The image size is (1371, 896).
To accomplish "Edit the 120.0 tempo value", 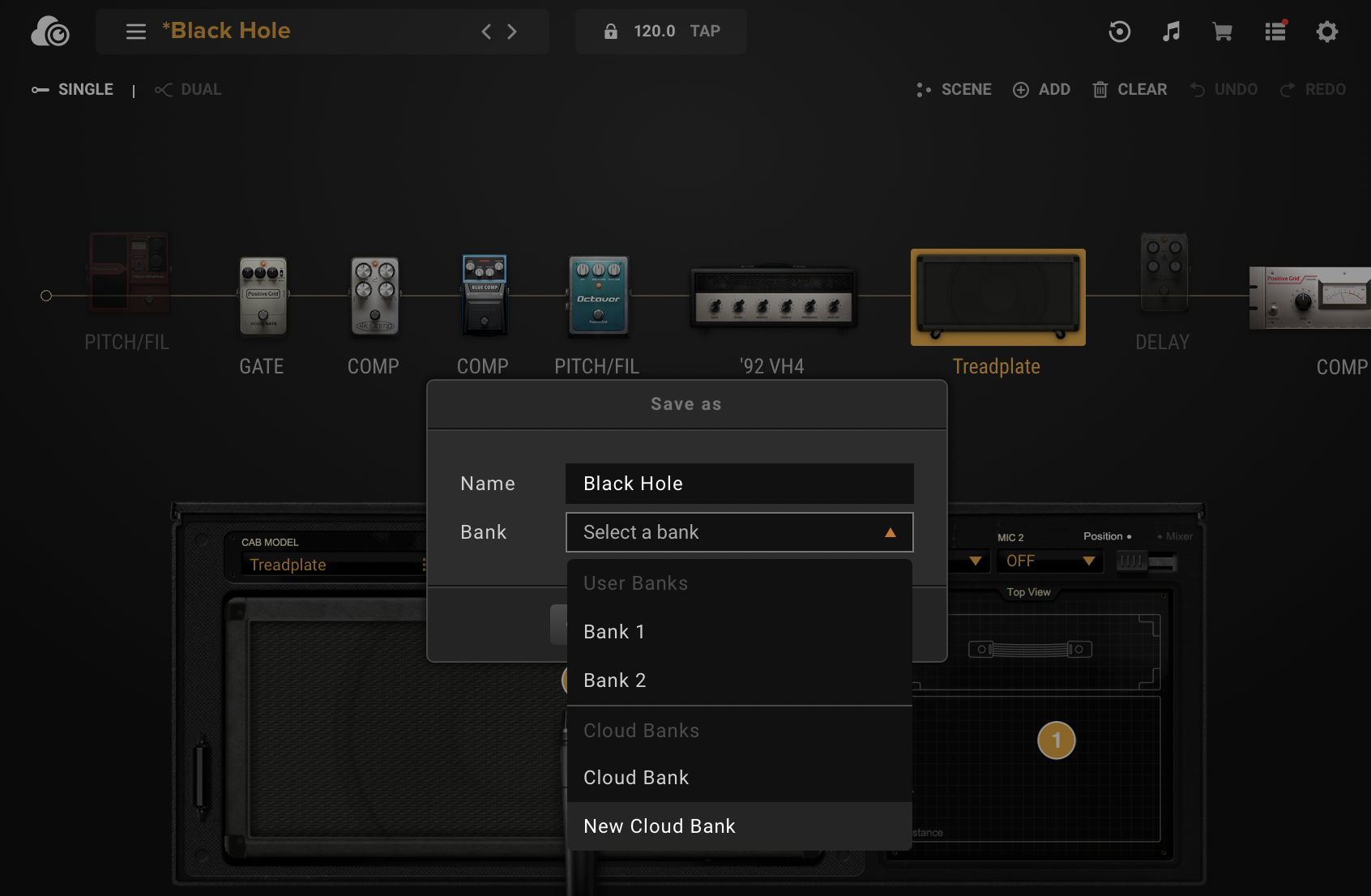I will [x=654, y=32].
